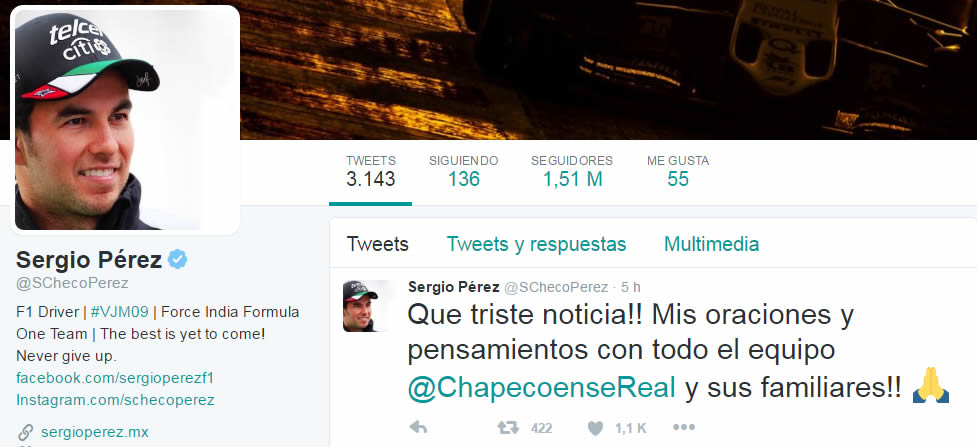The width and height of the screenshot is (977, 447).
Task: Retweet the Chapecoense condolence tweet
Action: [508, 428]
